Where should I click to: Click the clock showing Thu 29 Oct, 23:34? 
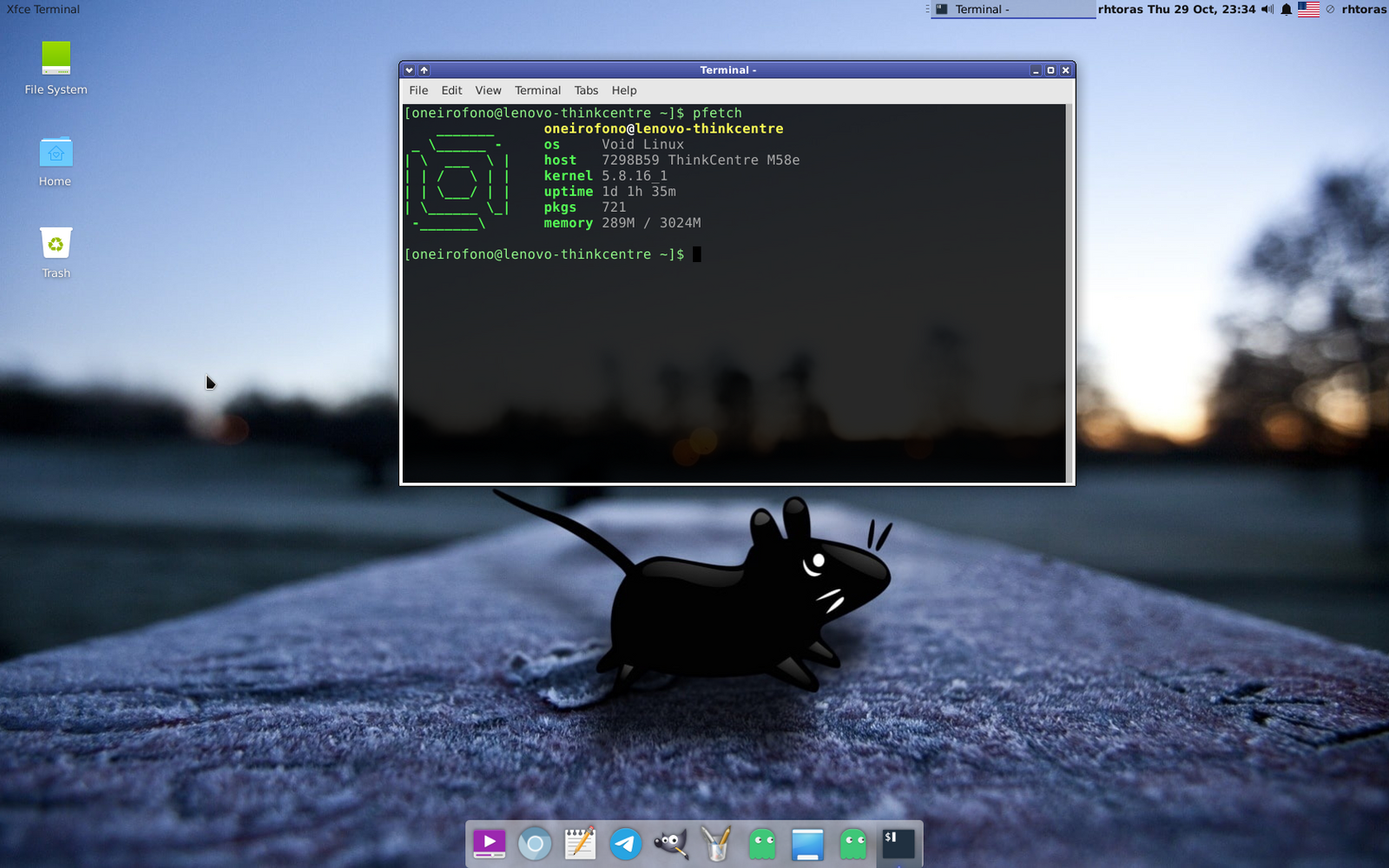pyautogui.click(x=1201, y=9)
